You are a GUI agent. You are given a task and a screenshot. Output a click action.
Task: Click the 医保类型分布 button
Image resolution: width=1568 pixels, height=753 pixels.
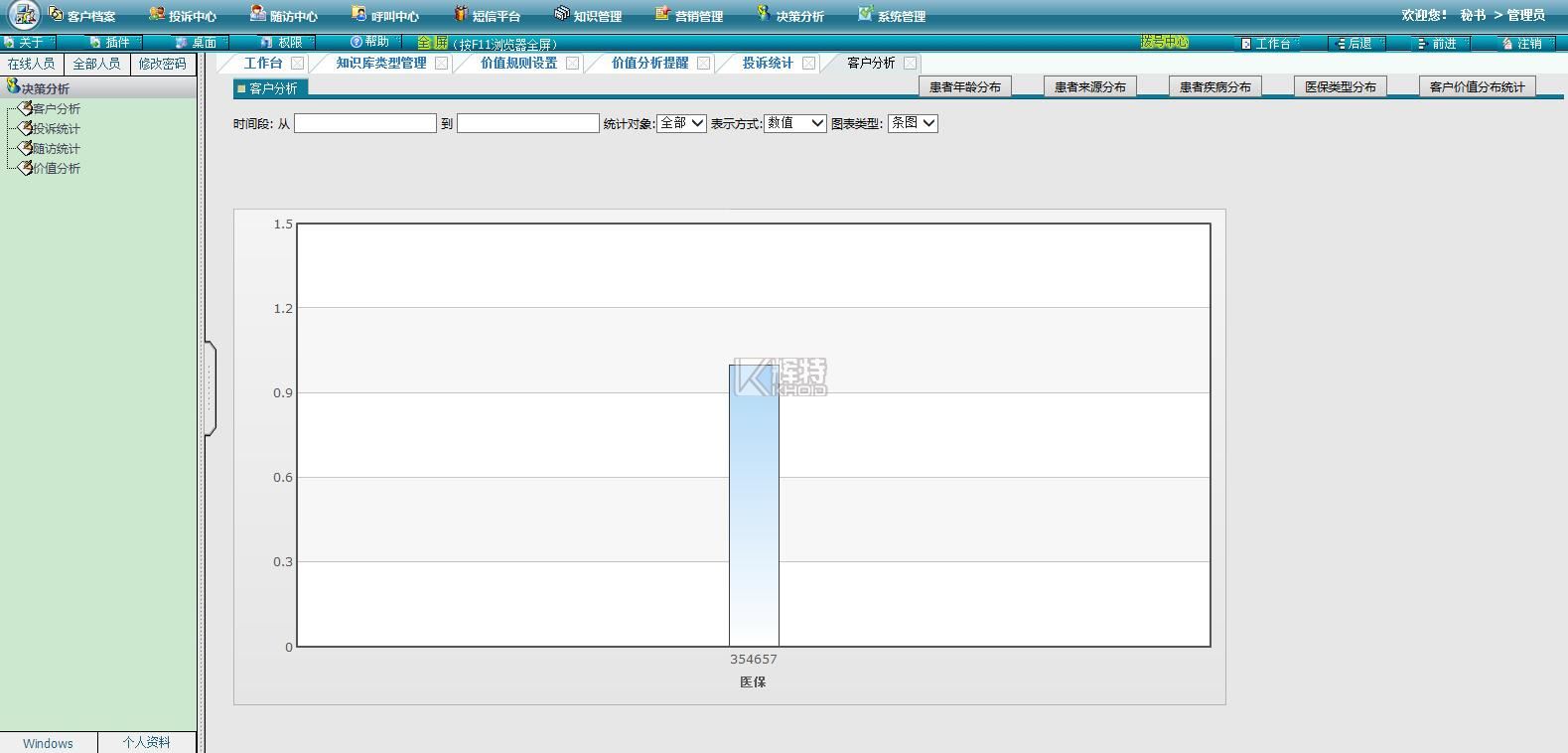(x=1340, y=87)
